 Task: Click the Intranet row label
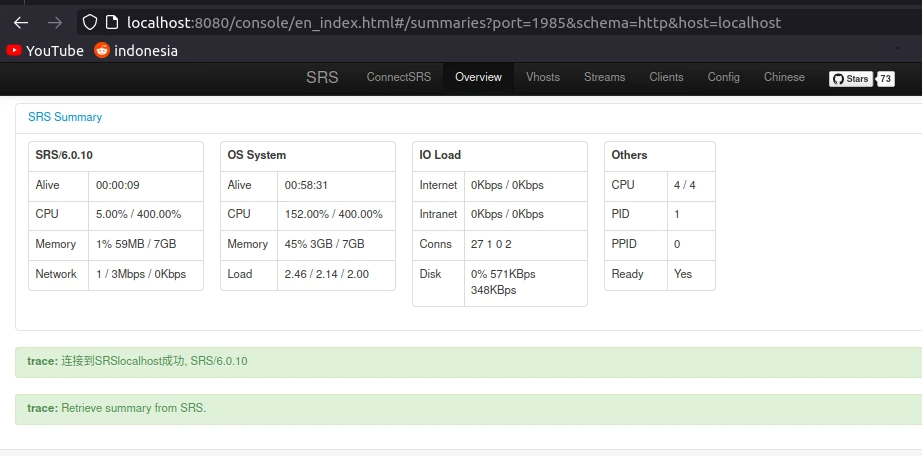[x=438, y=215]
